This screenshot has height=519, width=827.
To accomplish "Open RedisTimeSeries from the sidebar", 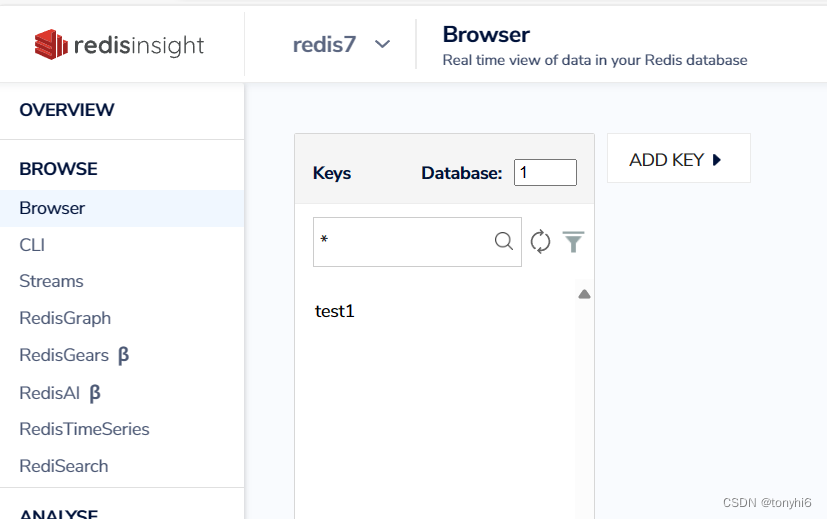I will [84, 429].
